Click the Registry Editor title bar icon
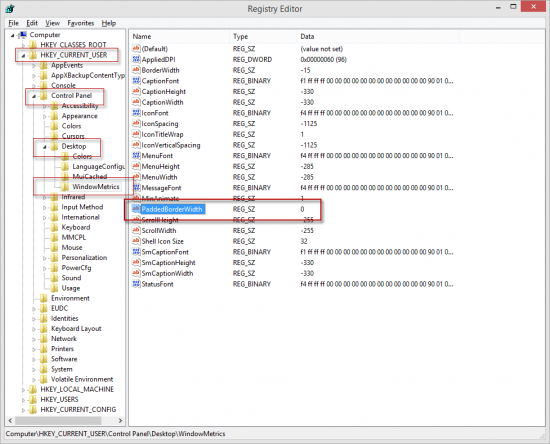Screen dimensions: 550x444 (x=10, y=8)
